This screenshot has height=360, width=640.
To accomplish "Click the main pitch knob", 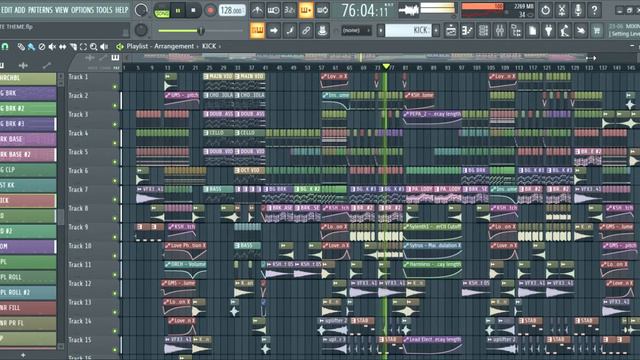I will [x=141, y=30].
